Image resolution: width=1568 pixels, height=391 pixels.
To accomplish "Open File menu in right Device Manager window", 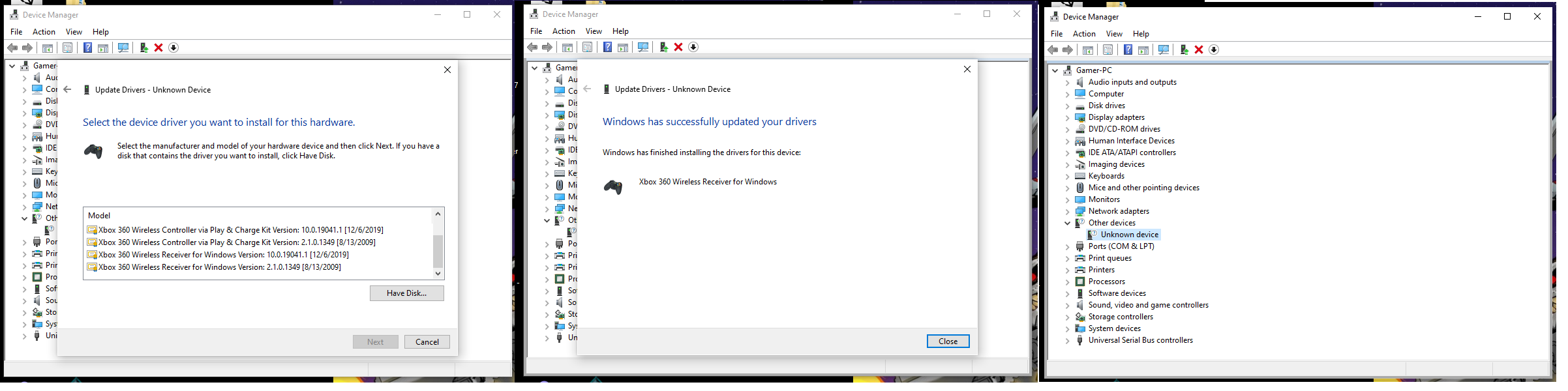I will pyautogui.click(x=1057, y=34).
